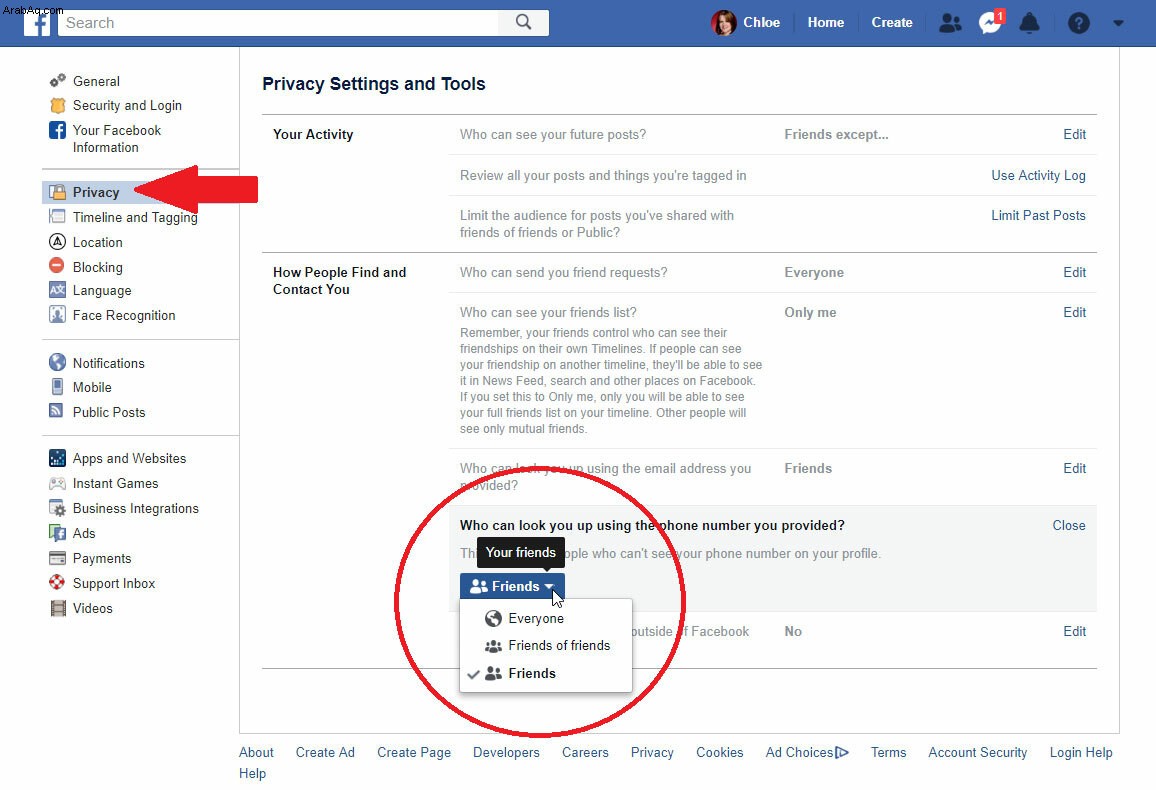Open Timeline and Tagging settings

click(x=135, y=217)
